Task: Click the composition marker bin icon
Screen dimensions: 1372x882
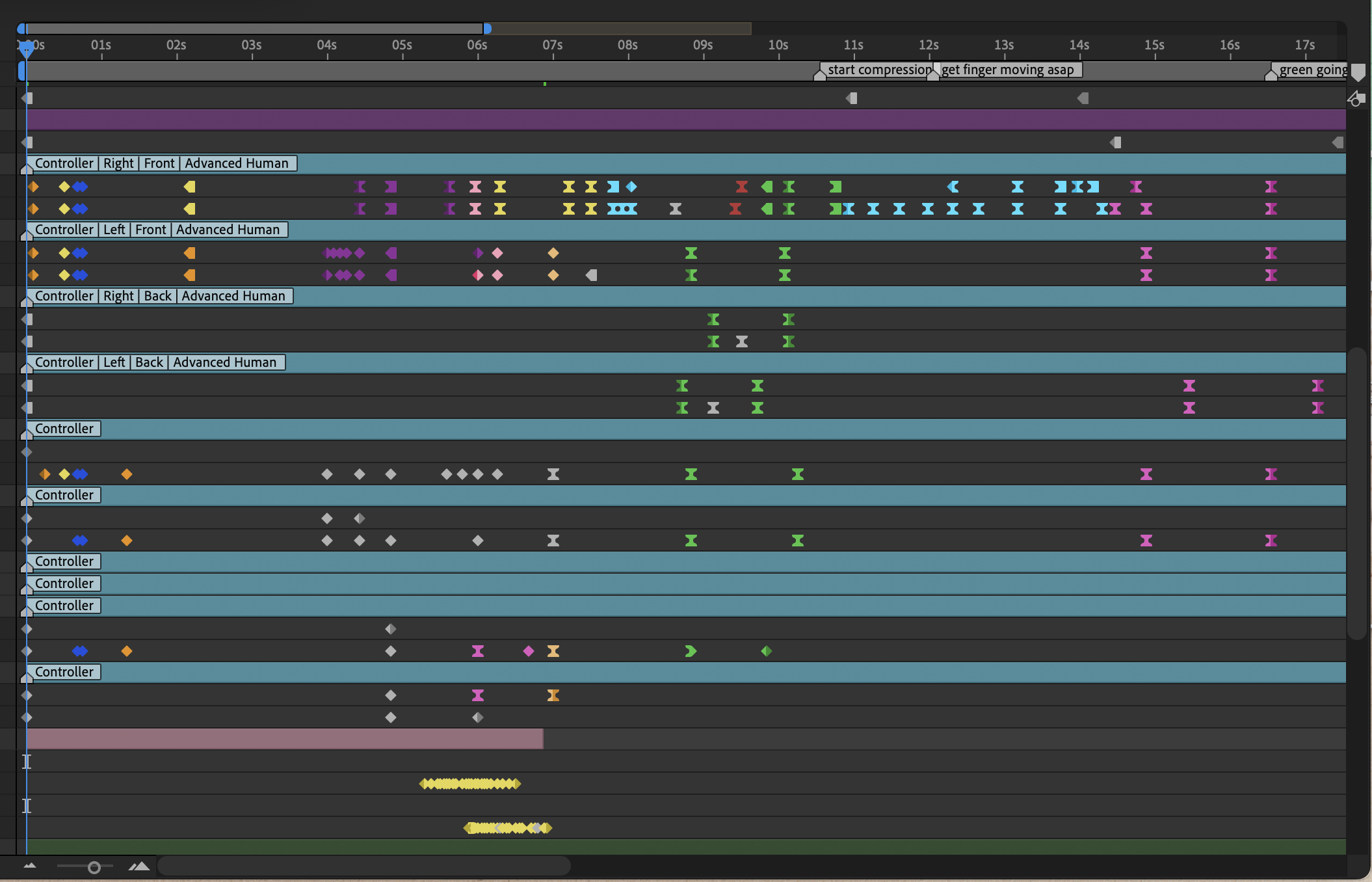Action: [1358, 71]
